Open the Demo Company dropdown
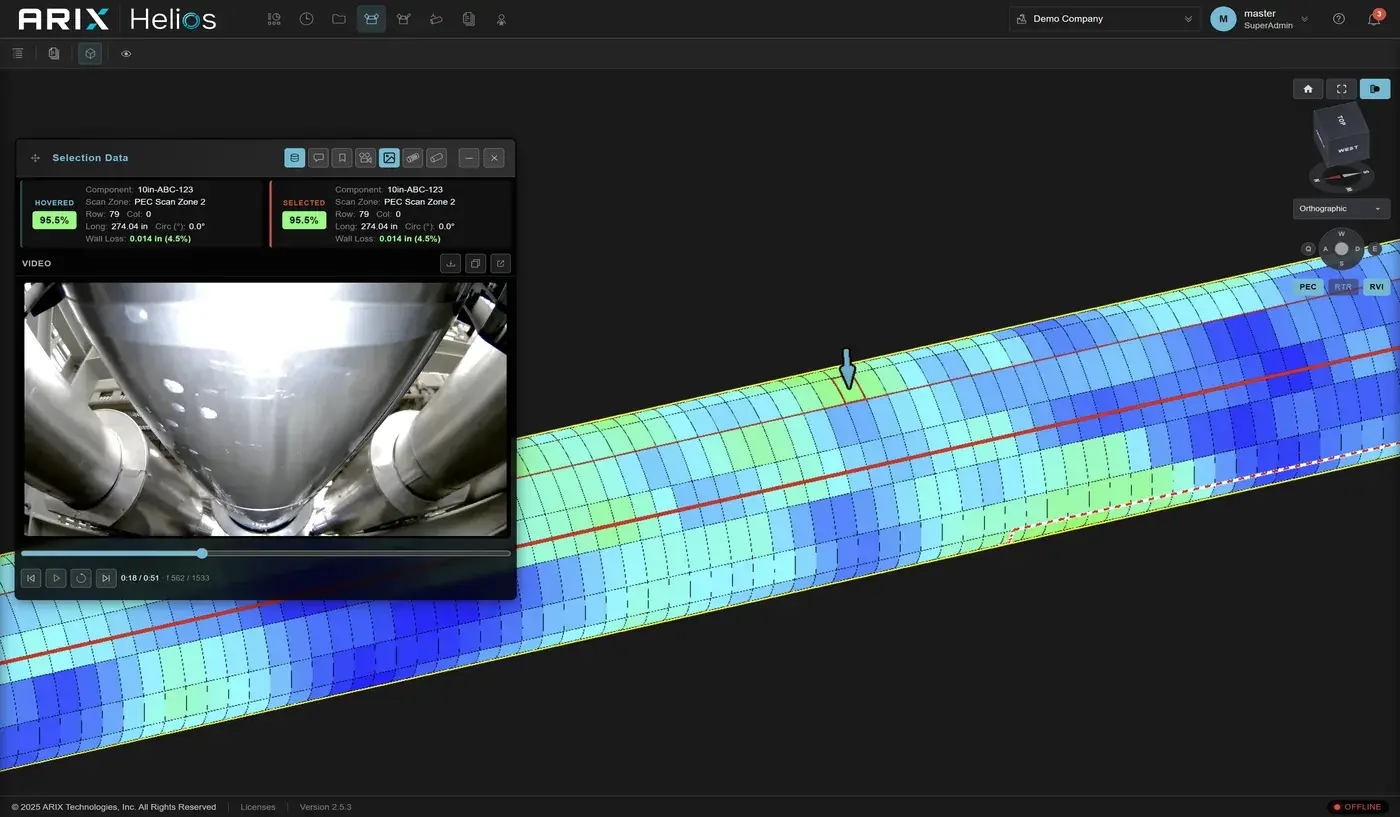 click(1105, 19)
